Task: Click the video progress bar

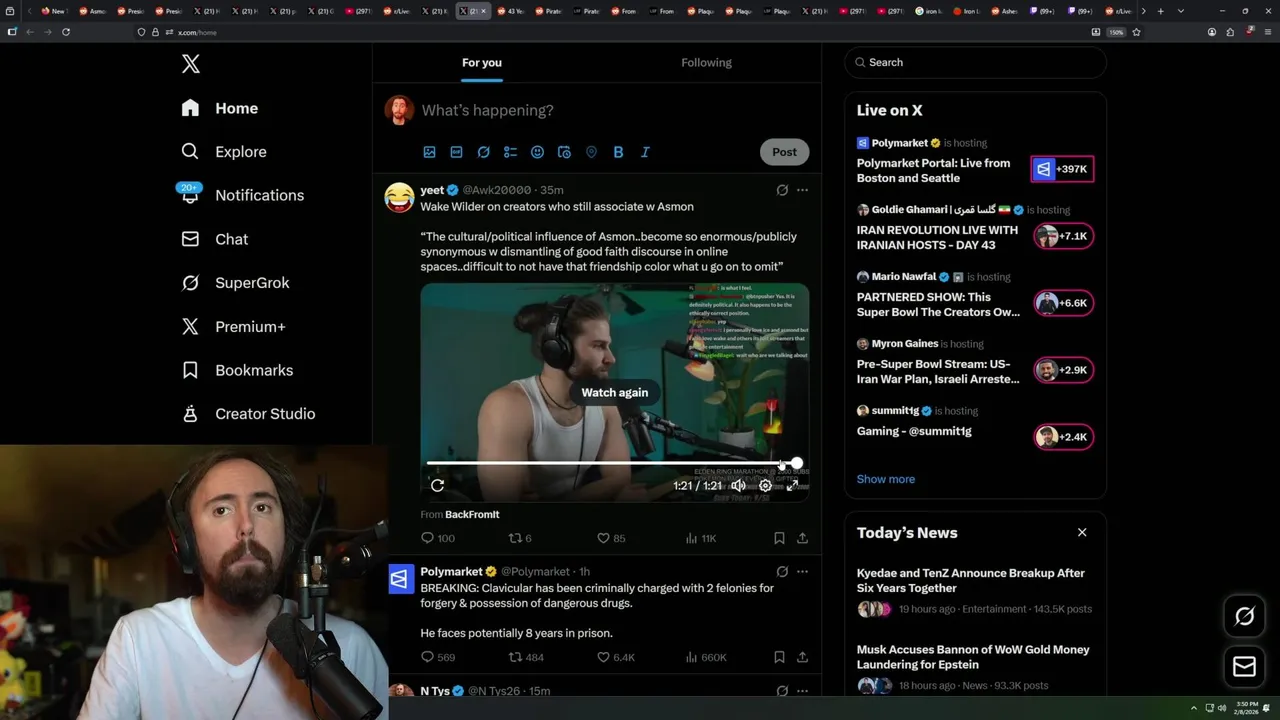Action: click(x=614, y=463)
